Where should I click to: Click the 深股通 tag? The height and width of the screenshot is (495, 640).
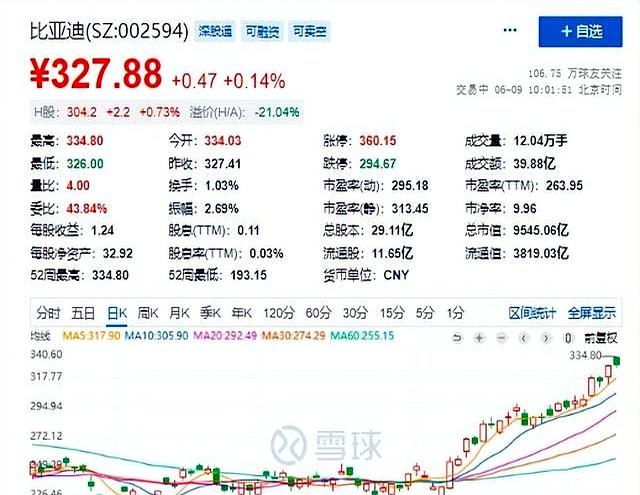tap(215, 31)
